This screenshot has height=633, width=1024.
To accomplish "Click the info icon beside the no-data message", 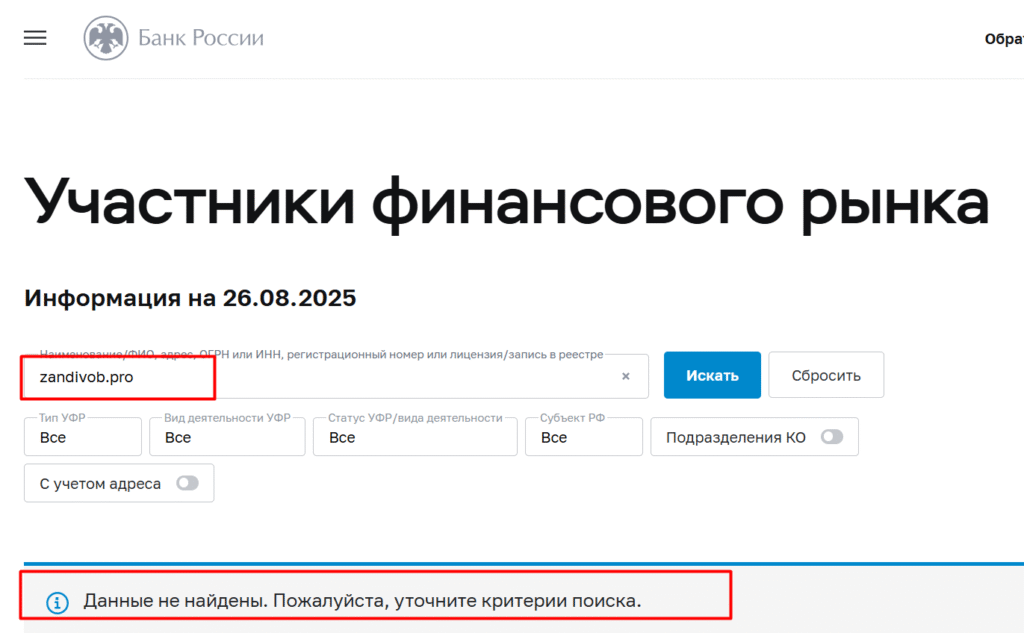I will click(58, 602).
